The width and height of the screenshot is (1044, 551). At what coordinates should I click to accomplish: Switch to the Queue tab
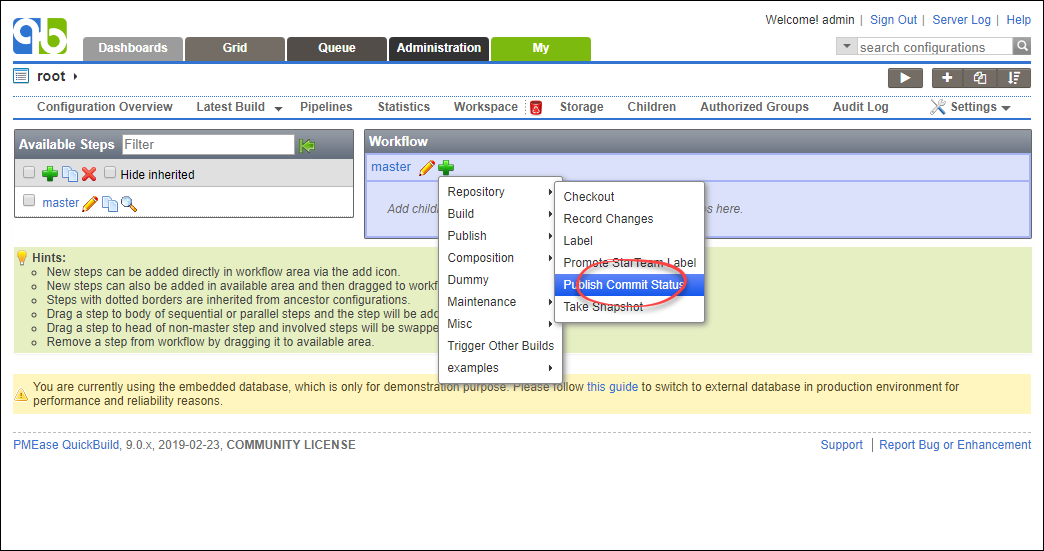coord(337,49)
